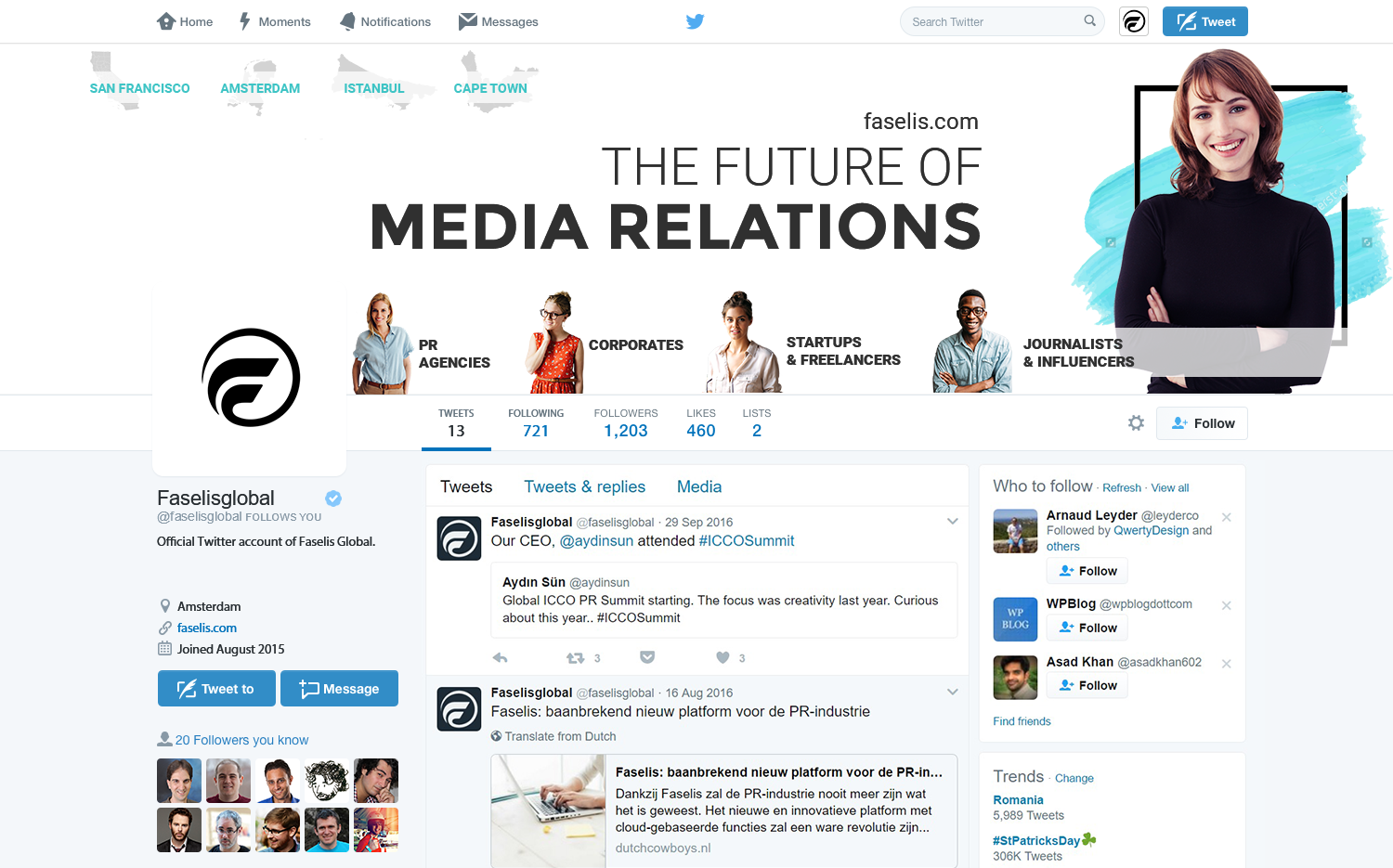Follow Arnaud Leyder

pos(1087,571)
